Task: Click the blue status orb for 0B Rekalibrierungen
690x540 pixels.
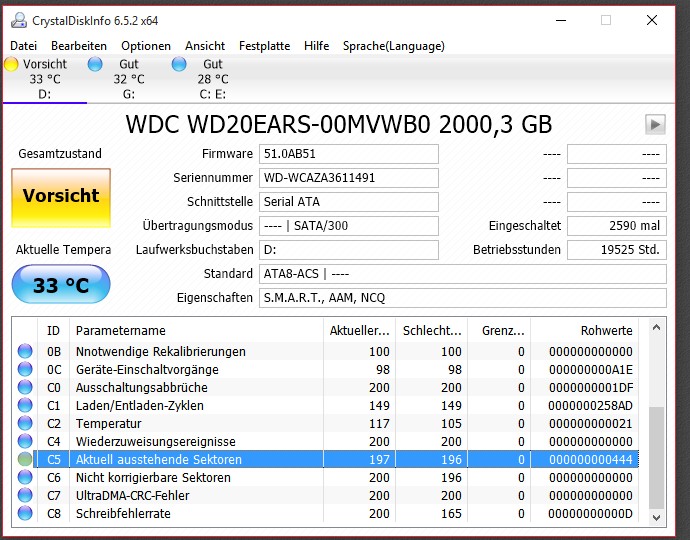Action: point(25,351)
